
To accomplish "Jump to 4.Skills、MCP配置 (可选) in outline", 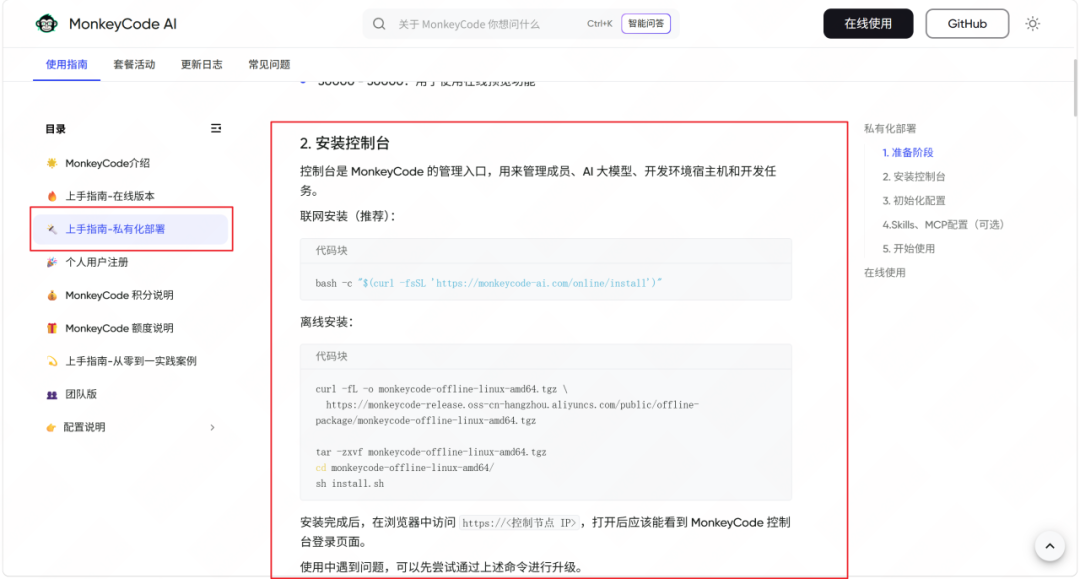I will tap(943, 225).
